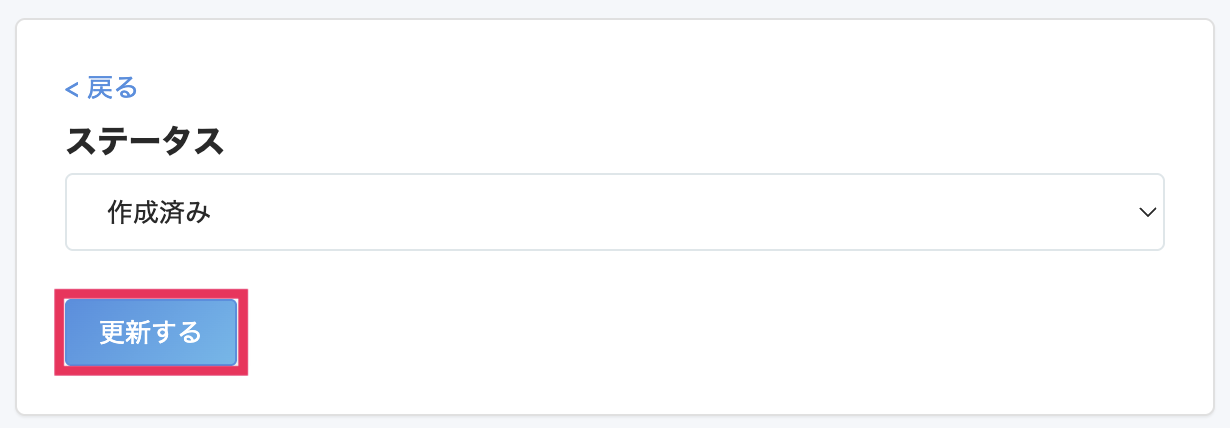The image size is (1230, 428).
Task: Open the ステータス dropdown
Action: click(614, 212)
